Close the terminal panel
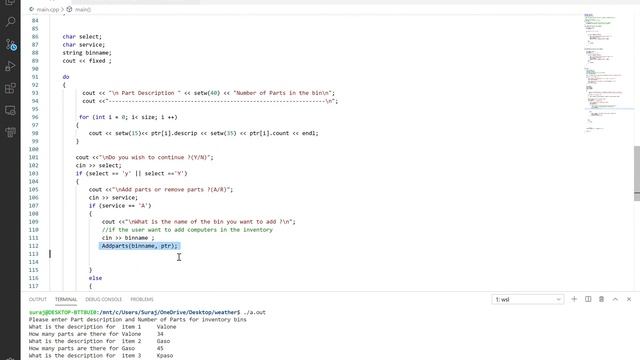This screenshot has height=360, width=640. [629, 299]
